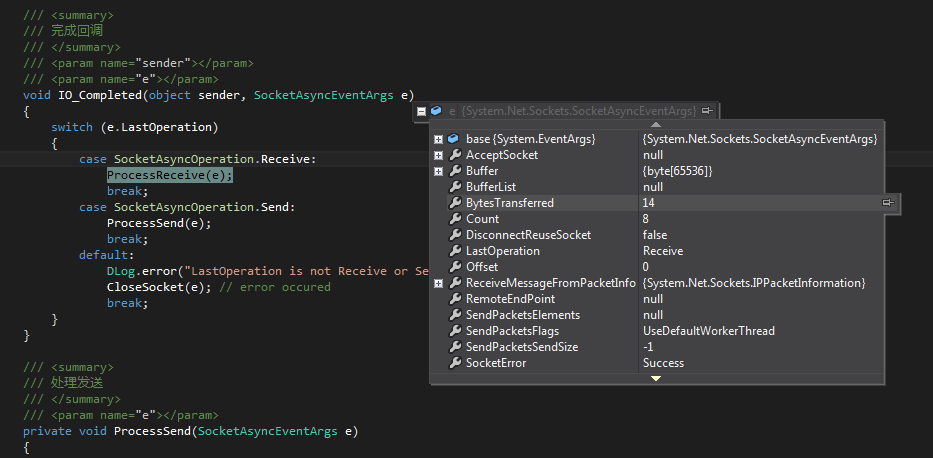Click the SocketAsyncEventArgs value in base row

pyautogui.click(x=760, y=139)
